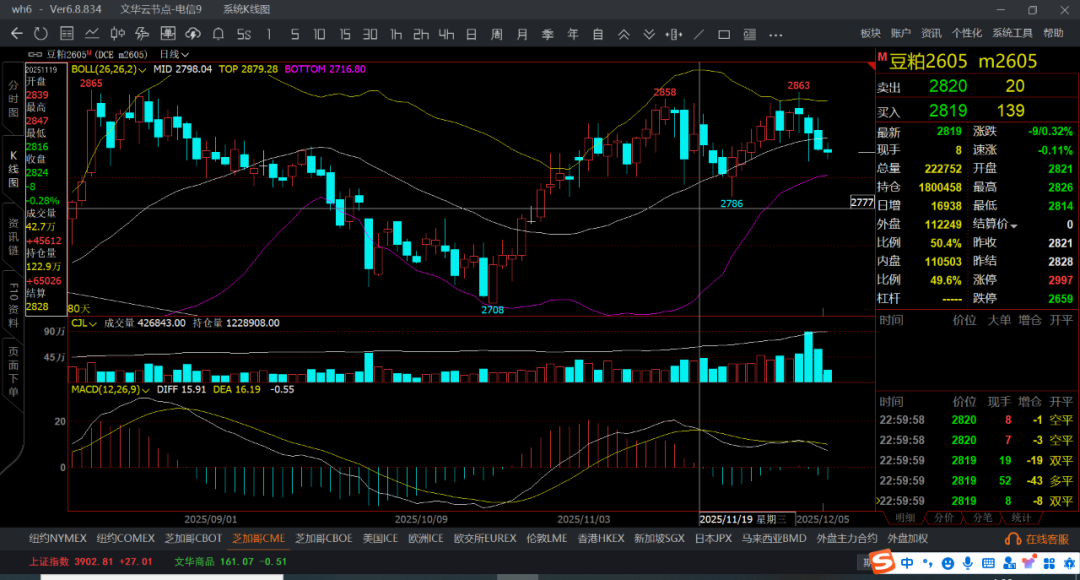Click the lightning trend indicator icon
This screenshot has height=580, width=1080.
click(142, 34)
